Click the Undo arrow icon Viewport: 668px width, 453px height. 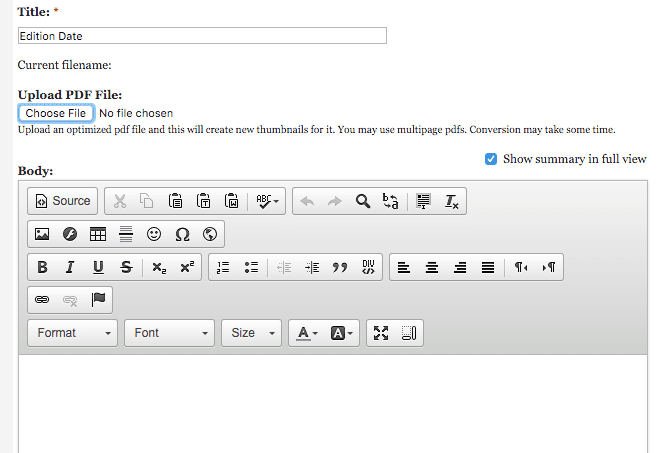coord(307,201)
